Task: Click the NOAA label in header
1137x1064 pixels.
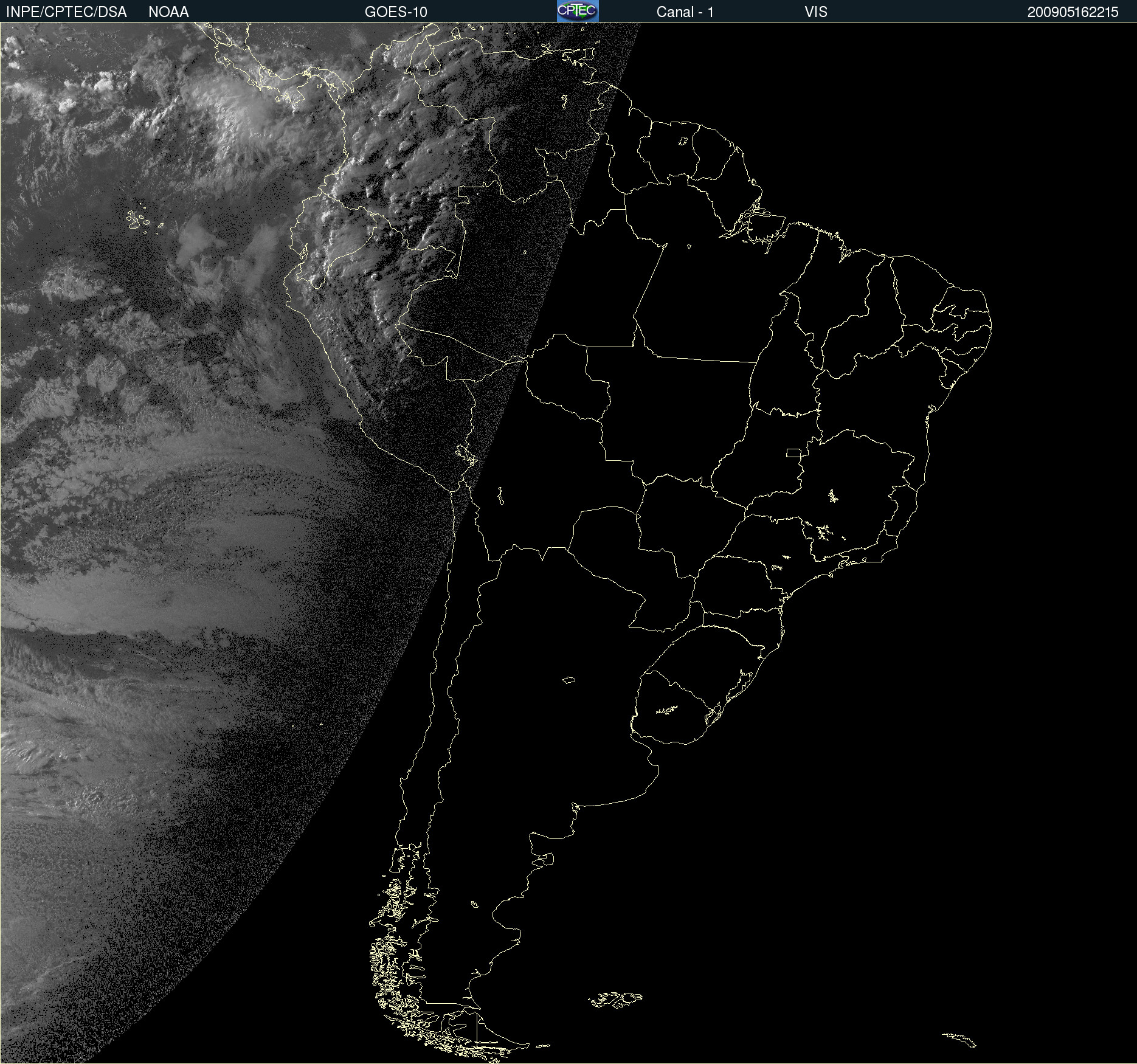Action: coord(168,12)
